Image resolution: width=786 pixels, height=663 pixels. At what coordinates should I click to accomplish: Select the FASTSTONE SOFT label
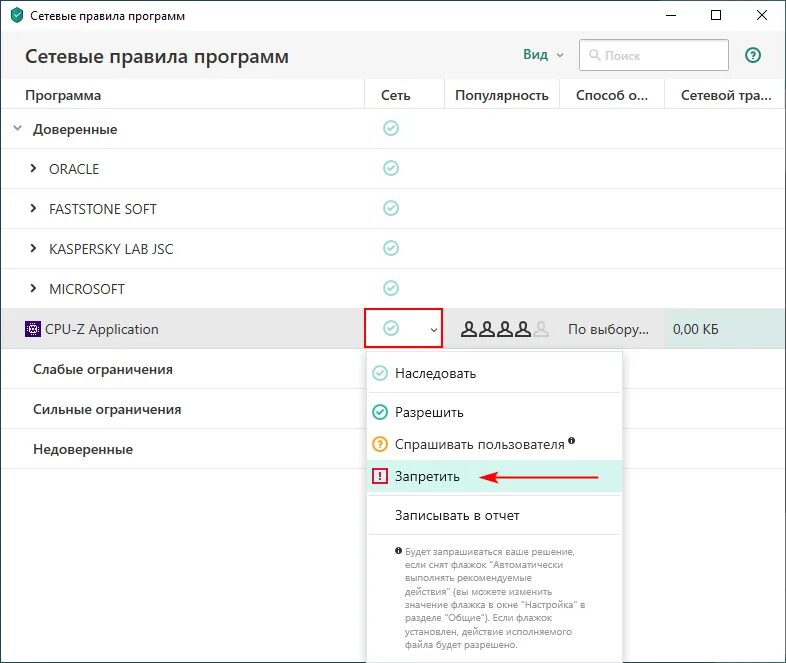103,209
